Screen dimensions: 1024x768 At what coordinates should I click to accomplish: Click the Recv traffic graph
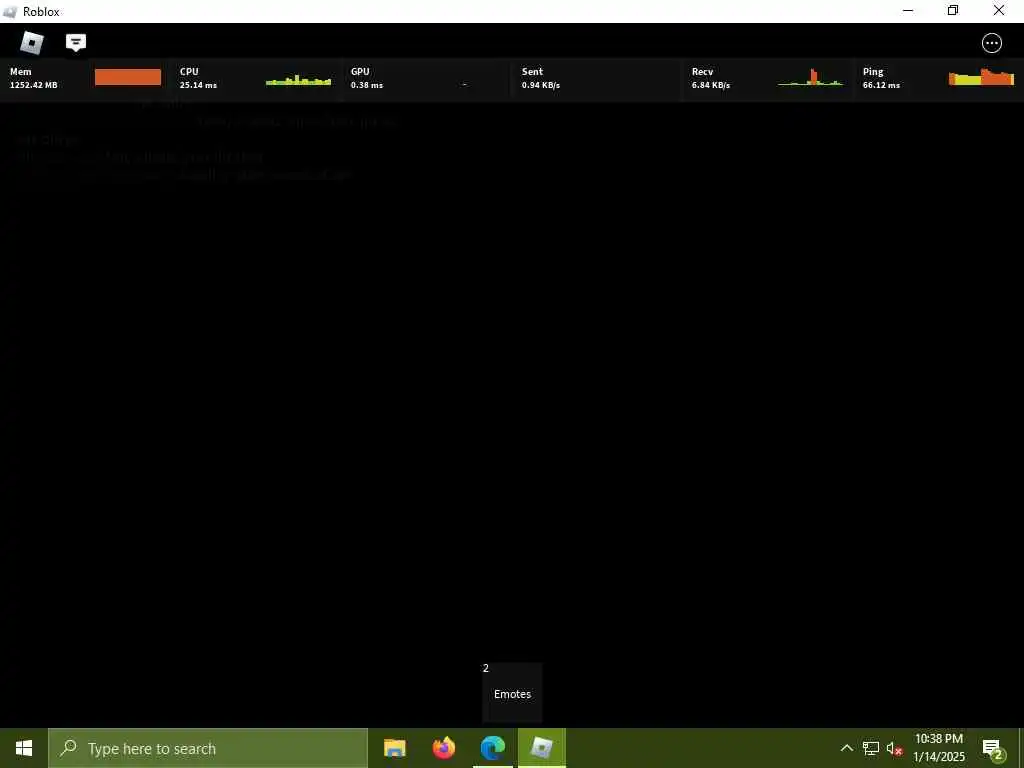pos(810,77)
